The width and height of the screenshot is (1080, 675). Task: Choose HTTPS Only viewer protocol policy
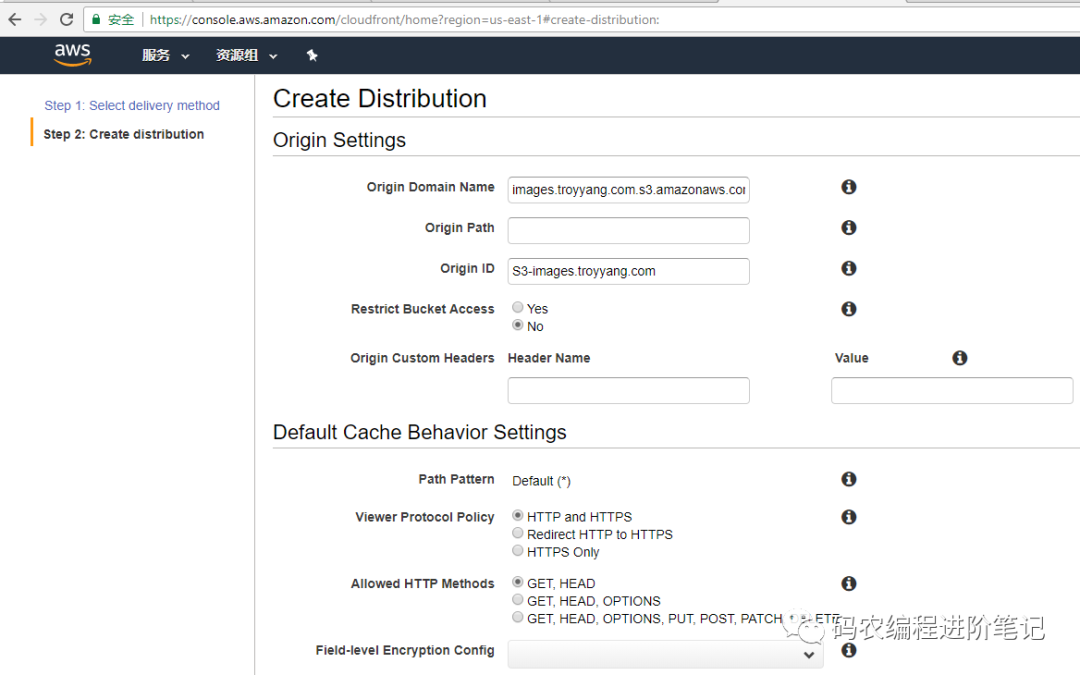pos(518,551)
